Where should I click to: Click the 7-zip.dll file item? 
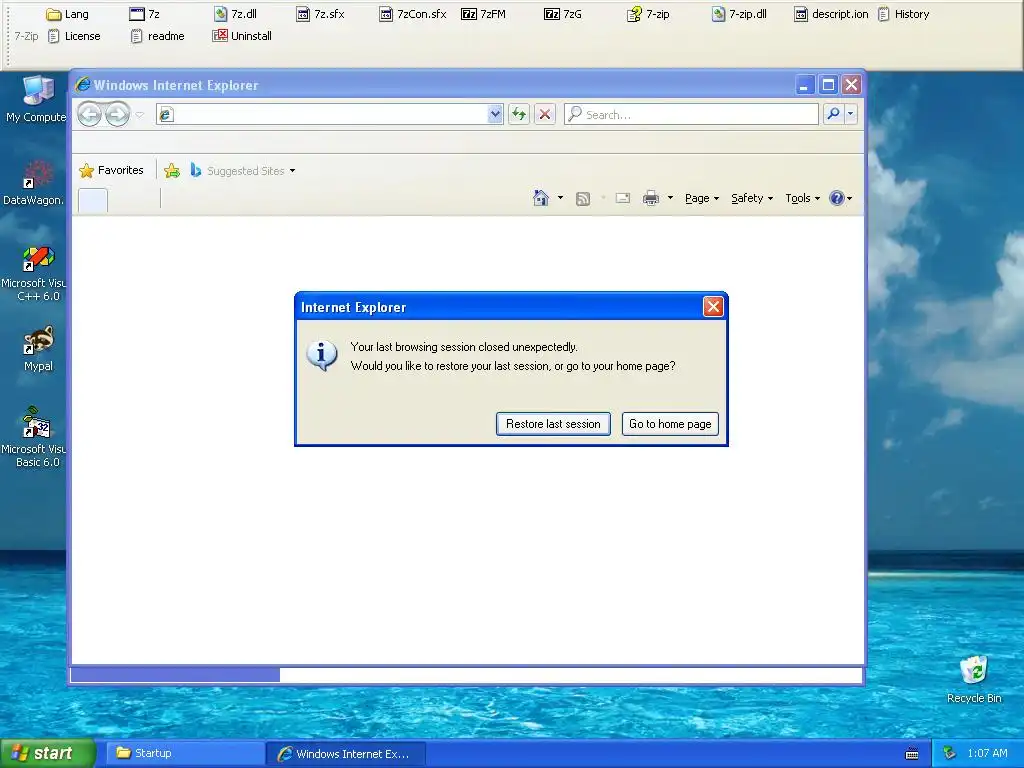point(739,14)
